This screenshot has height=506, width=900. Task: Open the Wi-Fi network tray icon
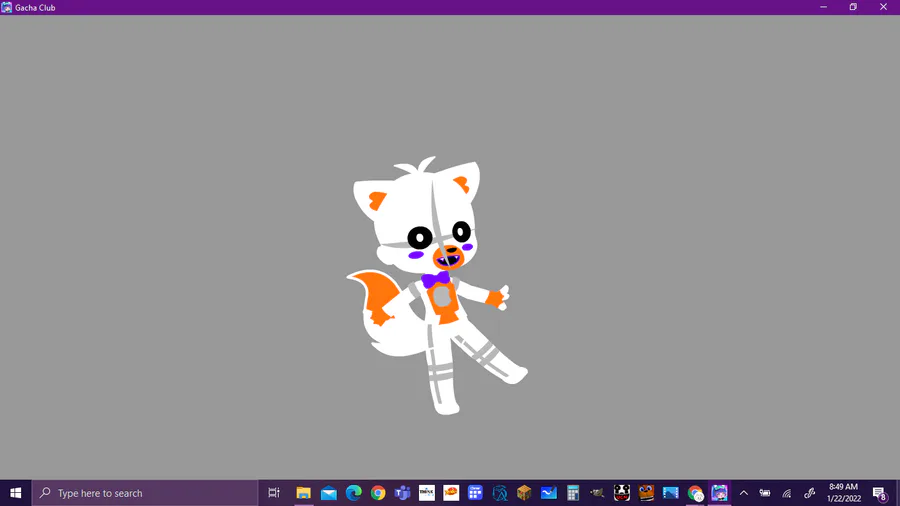pyautogui.click(x=787, y=493)
